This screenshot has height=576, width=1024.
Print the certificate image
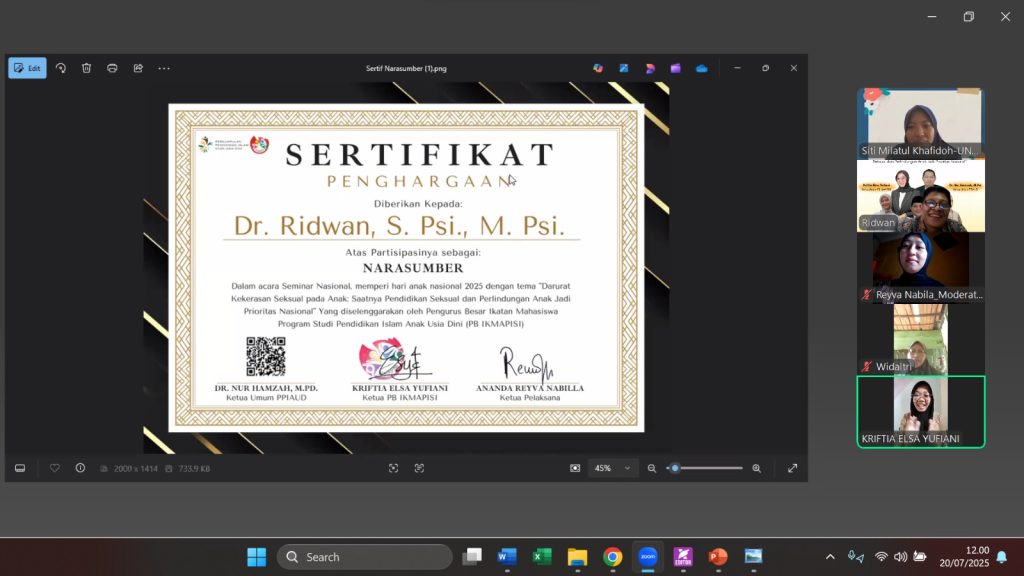pos(112,68)
